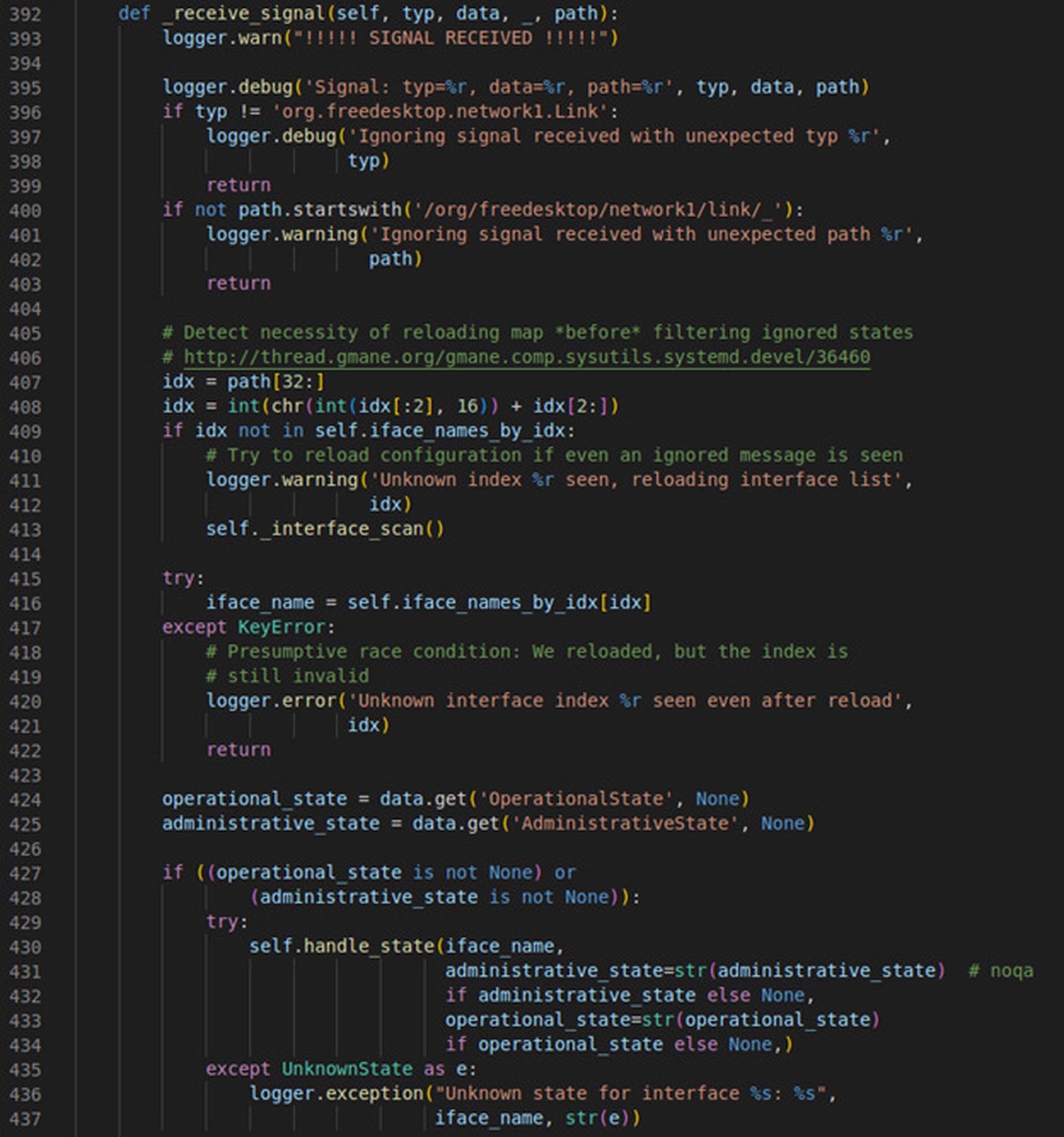This screenshot has height=1137, width=1064.
Task: Click logger.error on line 420
Action: (271, 700)
